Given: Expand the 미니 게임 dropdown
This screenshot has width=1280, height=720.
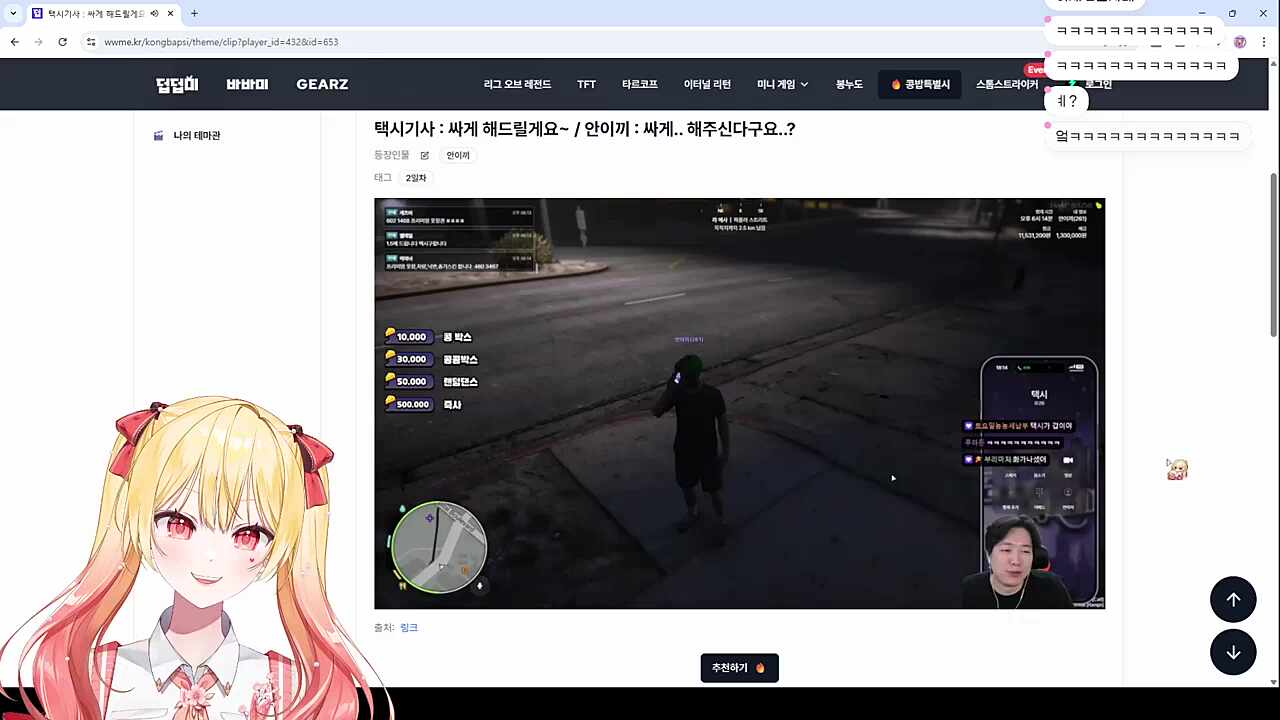Looking at the screenshot, I should coord(783,84).
